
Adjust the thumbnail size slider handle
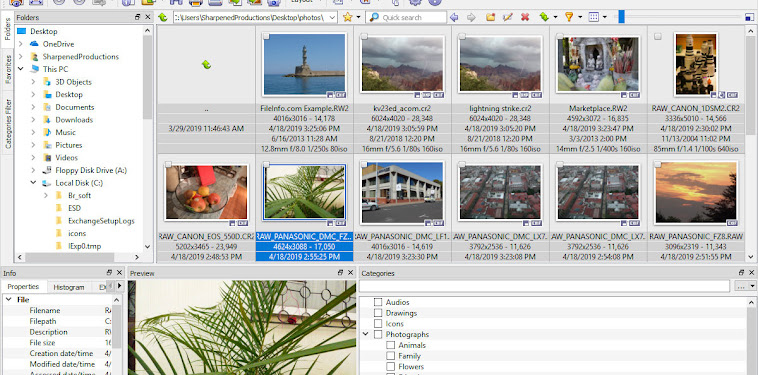(x=621, y=17)
